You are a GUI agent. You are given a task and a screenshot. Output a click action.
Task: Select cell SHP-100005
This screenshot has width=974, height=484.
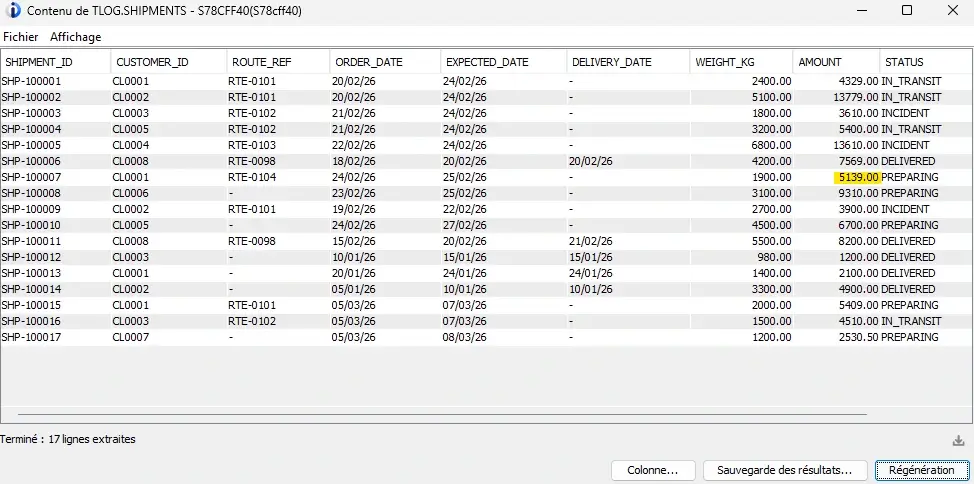[32, 145]
